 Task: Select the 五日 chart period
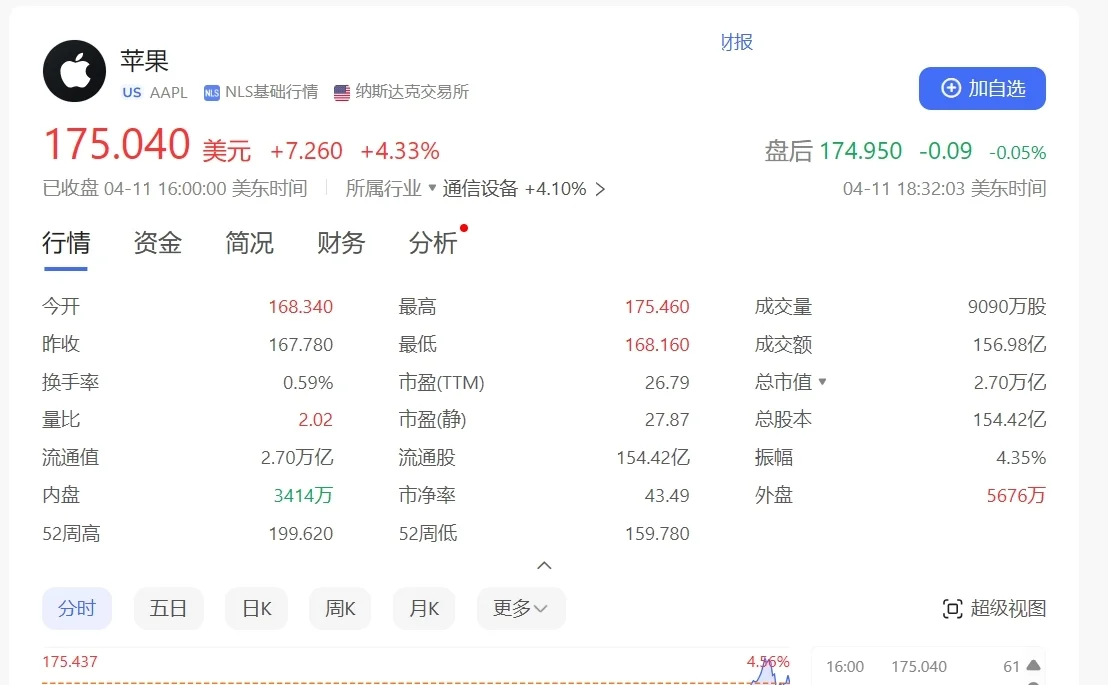pos(168,608)
